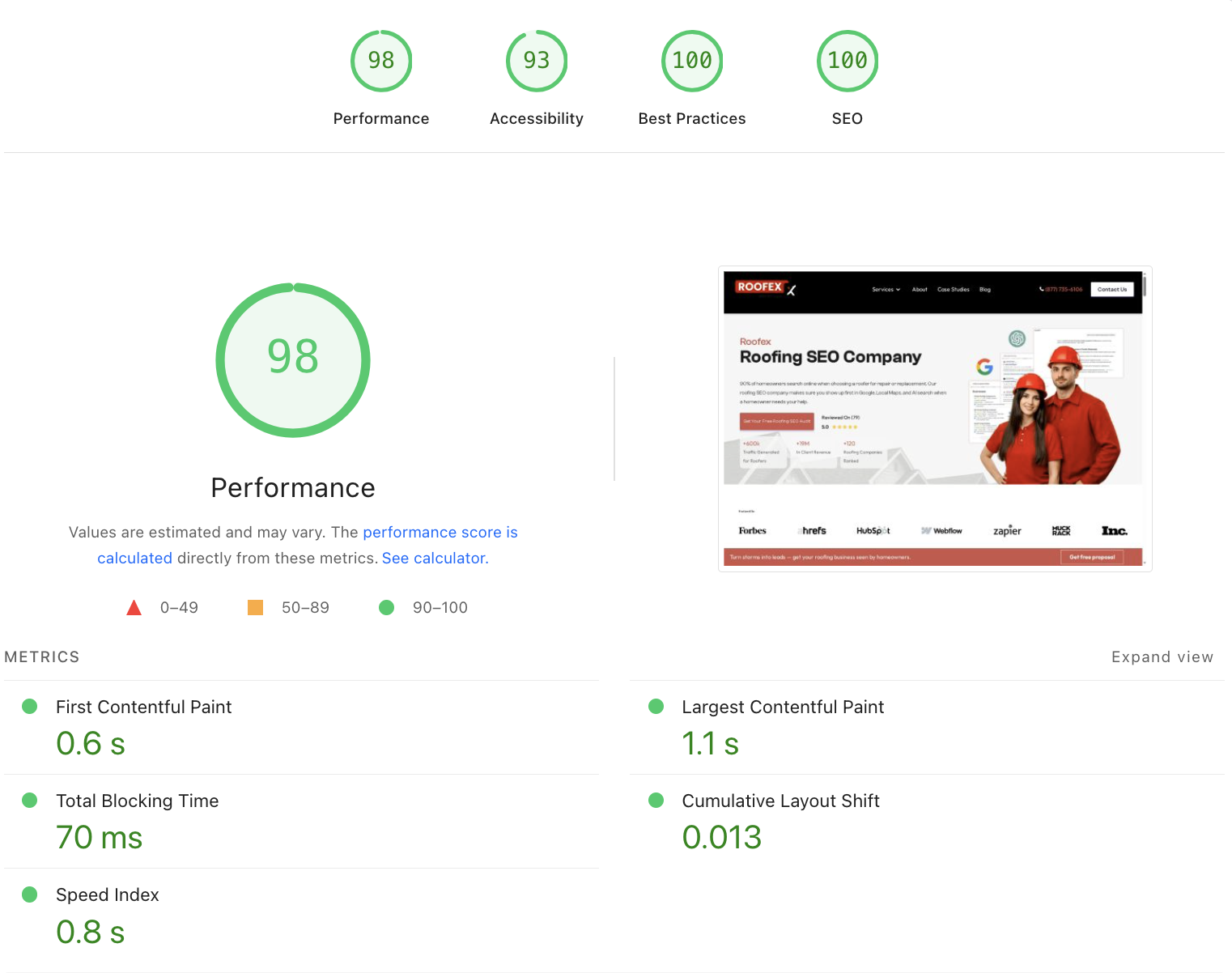
Task: Click the Accessibility 93 score gauge
Action: (x=537, y=61)
